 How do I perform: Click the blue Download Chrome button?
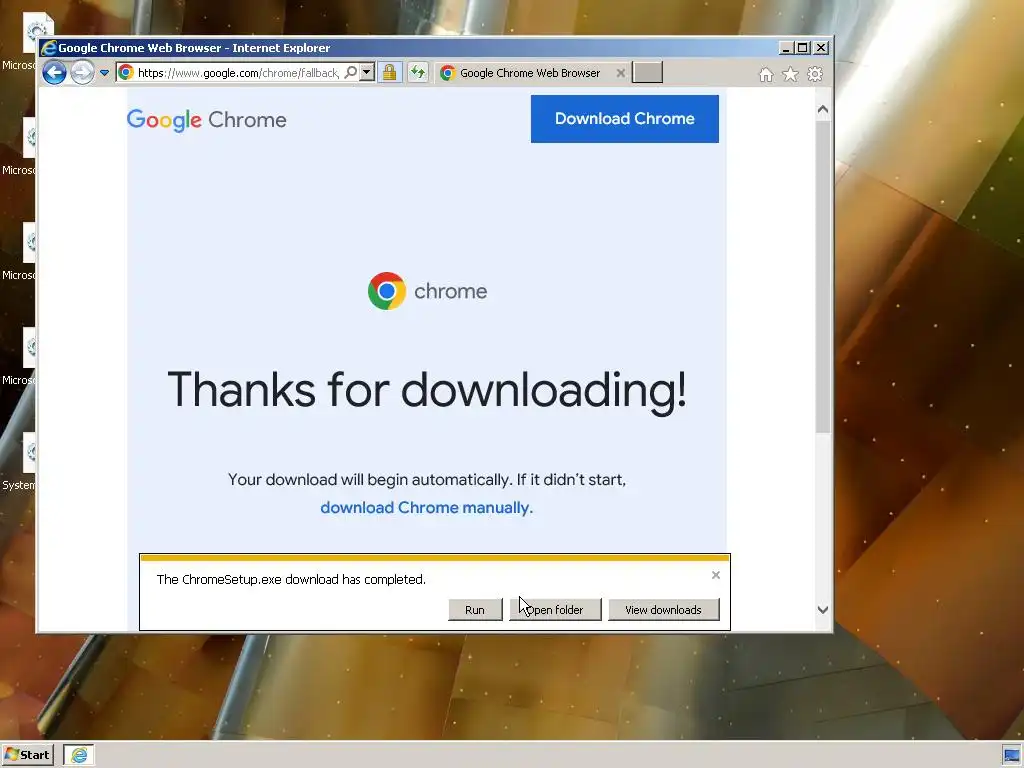tap(624, 119)
